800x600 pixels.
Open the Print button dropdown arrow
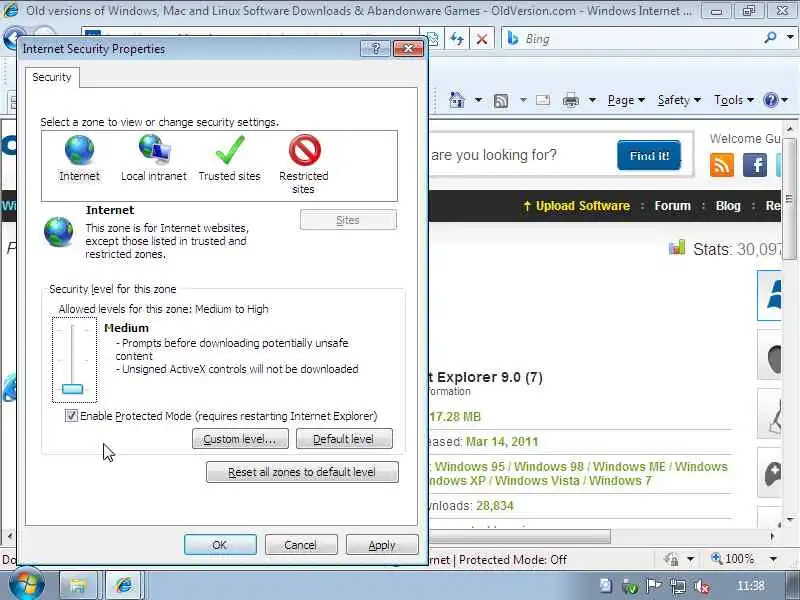pos(592,100)
